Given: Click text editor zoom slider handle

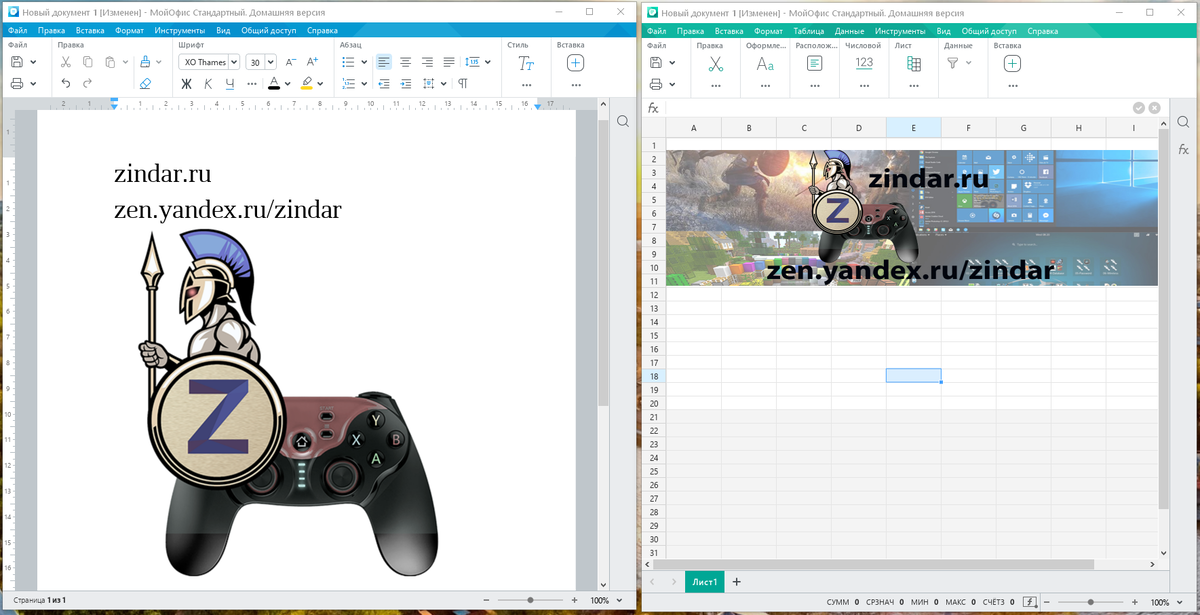Looking at the screenshot, I should pyautogui.click(x=530, y=600).
